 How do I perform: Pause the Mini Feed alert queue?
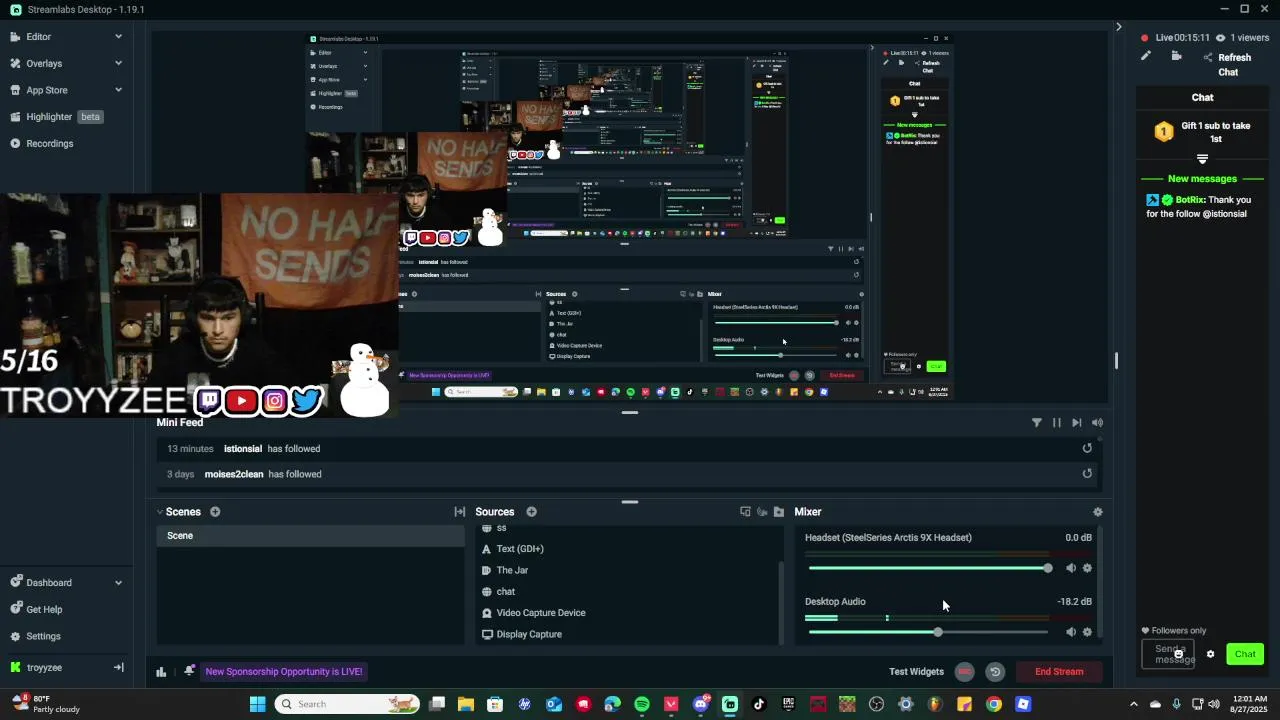point(1056,423)
